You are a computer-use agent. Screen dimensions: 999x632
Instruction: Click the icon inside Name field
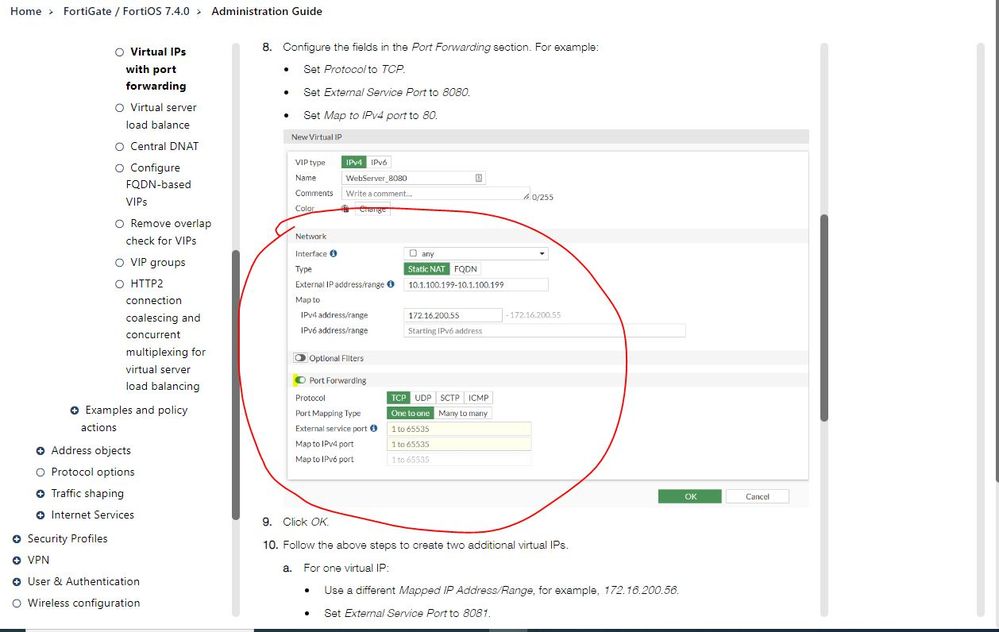click(478, 178)
